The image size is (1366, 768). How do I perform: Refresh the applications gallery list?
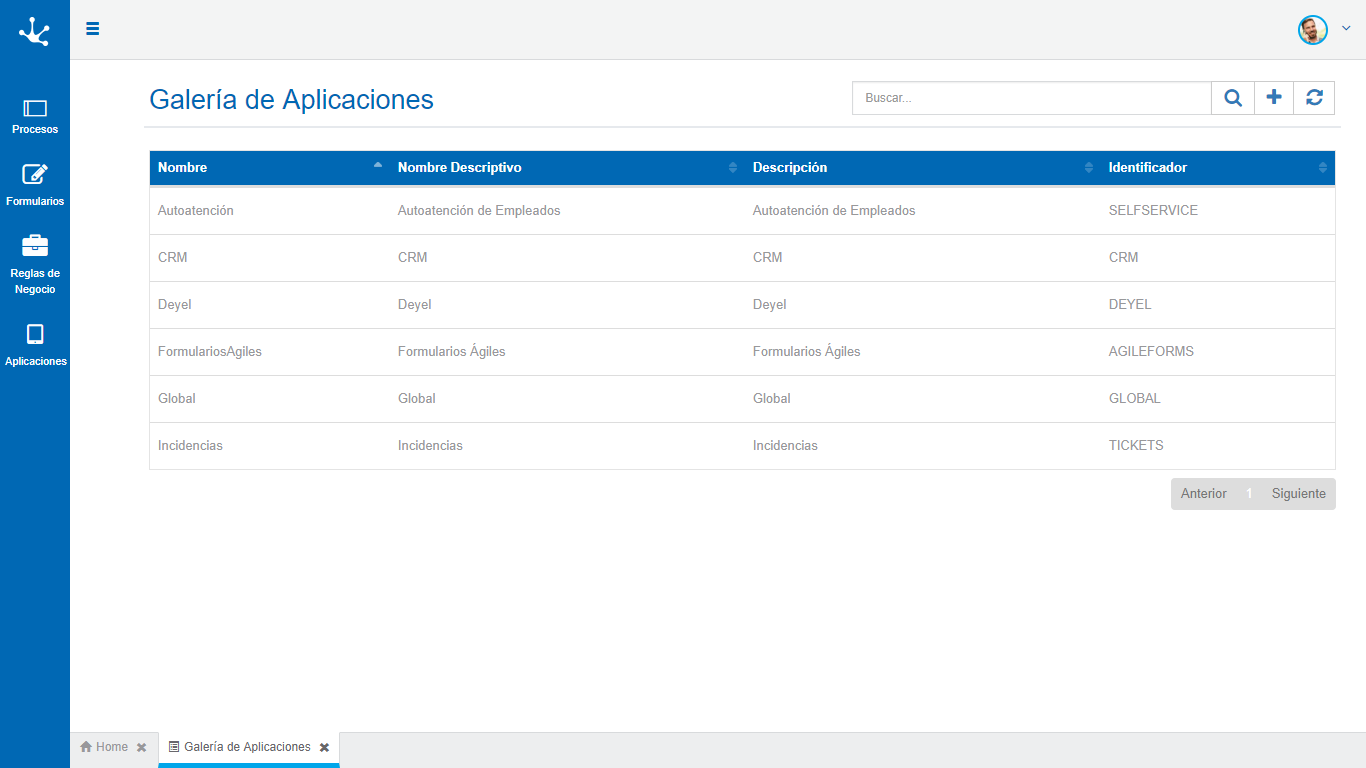pos(1314,98)
